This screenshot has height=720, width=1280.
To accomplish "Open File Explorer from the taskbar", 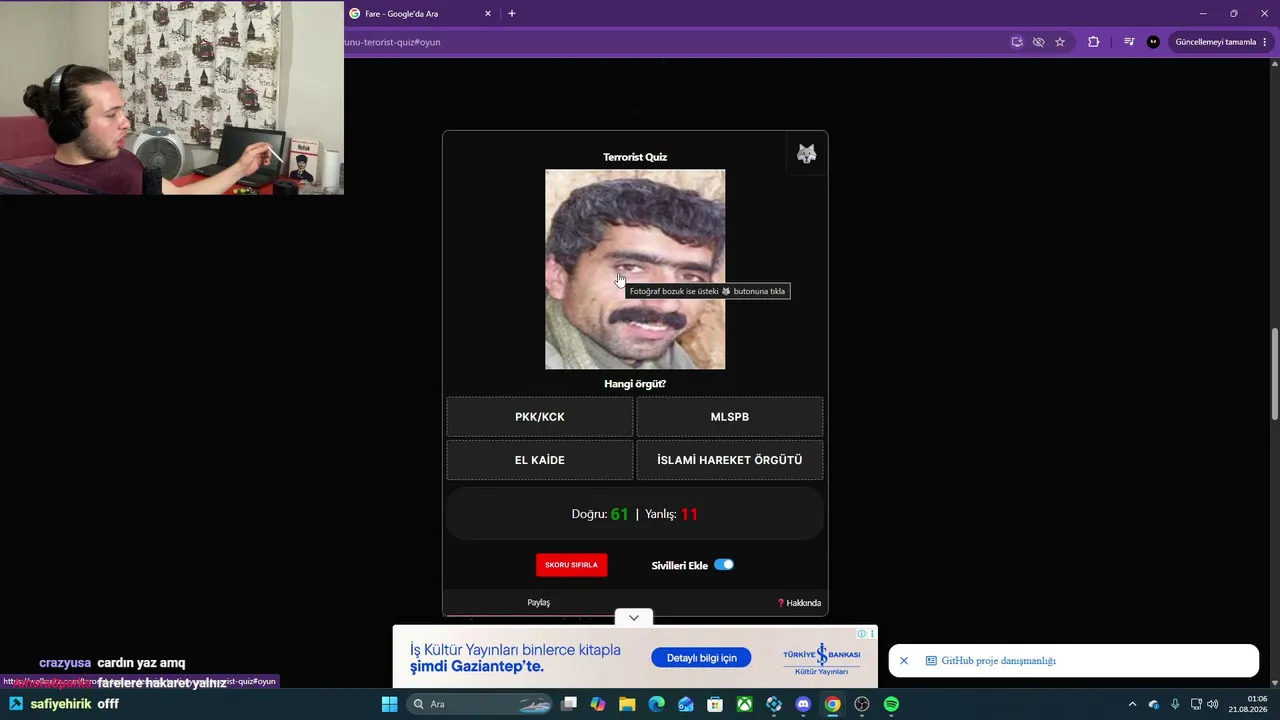I will pos(627,704).
